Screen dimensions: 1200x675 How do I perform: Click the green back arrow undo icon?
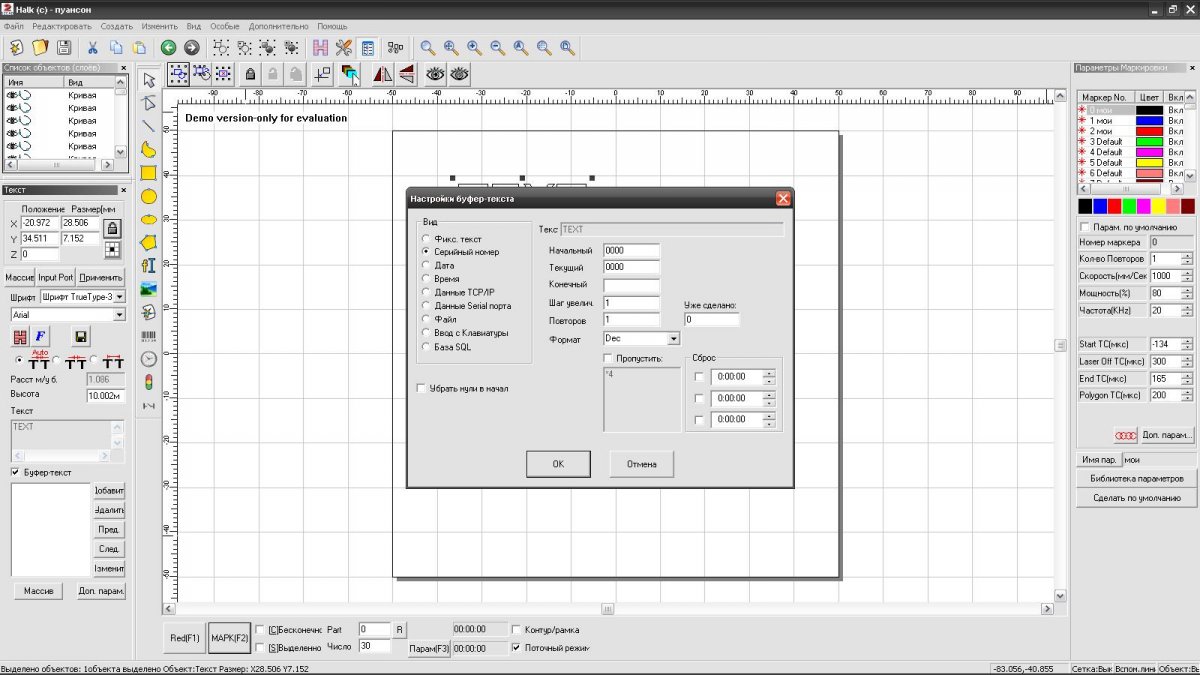coord(168,47)
